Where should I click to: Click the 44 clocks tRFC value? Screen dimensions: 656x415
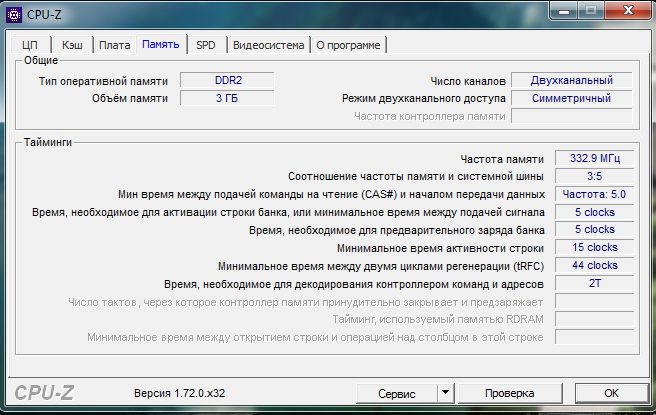pyautogui.click(x=594, y=265)
